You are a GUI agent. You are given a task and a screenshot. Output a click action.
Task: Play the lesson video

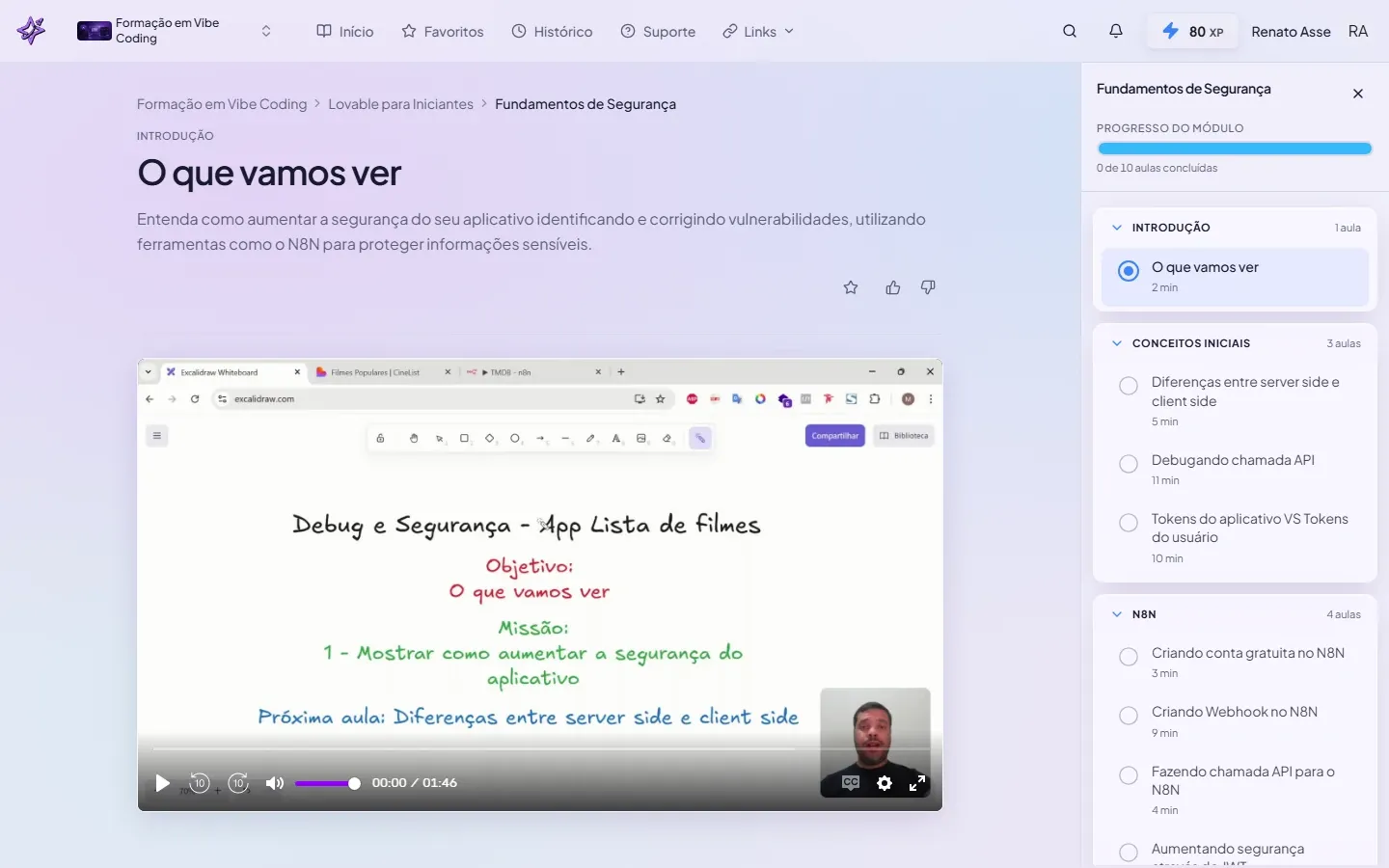(162, 783)
